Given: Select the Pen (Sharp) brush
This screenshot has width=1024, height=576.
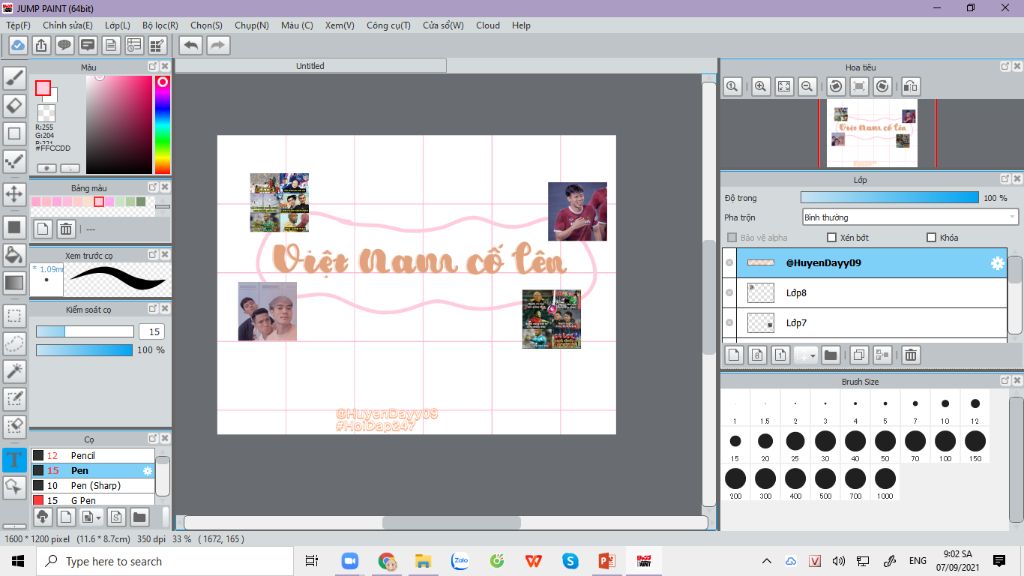Looking at the screenshot, I should pyautogui.click(x=92, y=485).
